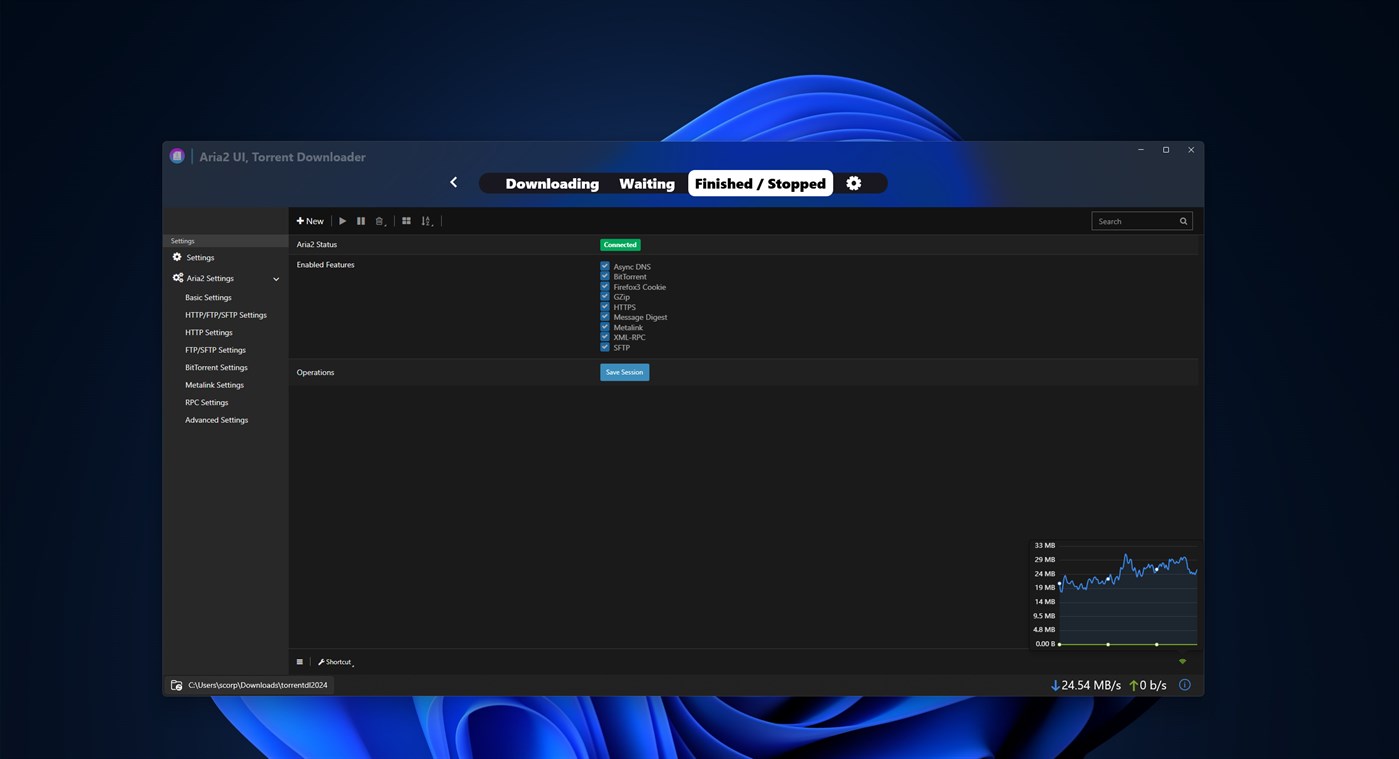Click the sort order icon
This screenshot has height=759, width=1399.
coord(425,221)
